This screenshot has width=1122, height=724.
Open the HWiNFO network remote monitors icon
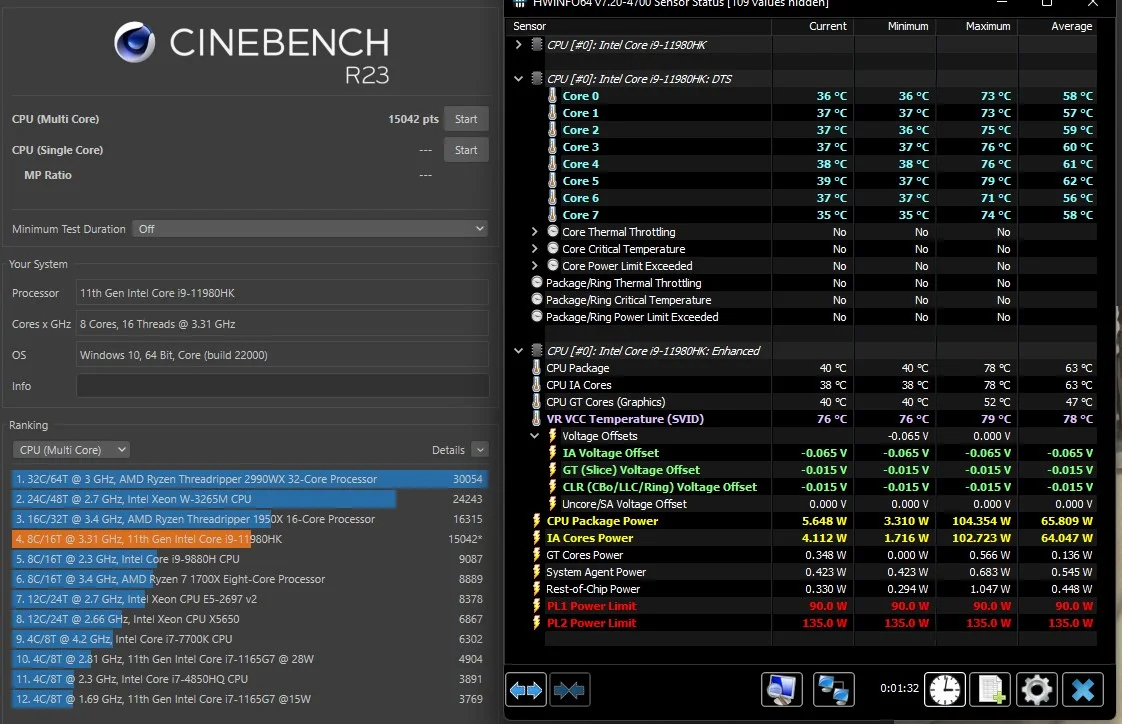(834, 690)
